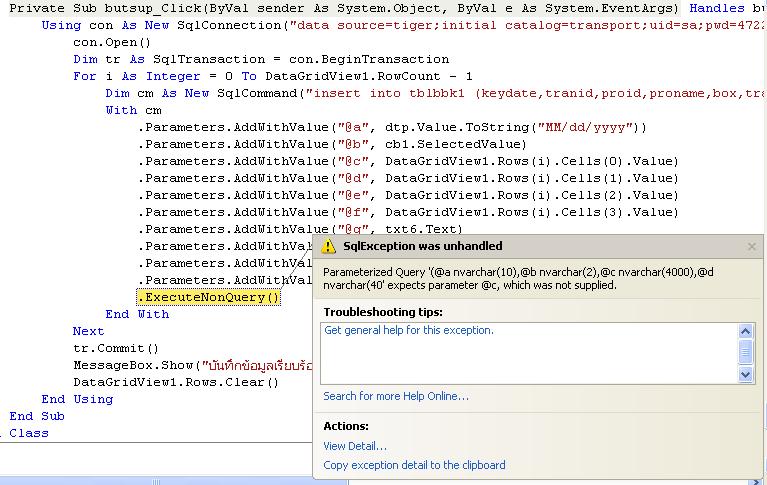Click the 'SqlException was unhandled' title
Image resolution: width=767 pixels, height=485 pixels.
(x=423, y=246)
